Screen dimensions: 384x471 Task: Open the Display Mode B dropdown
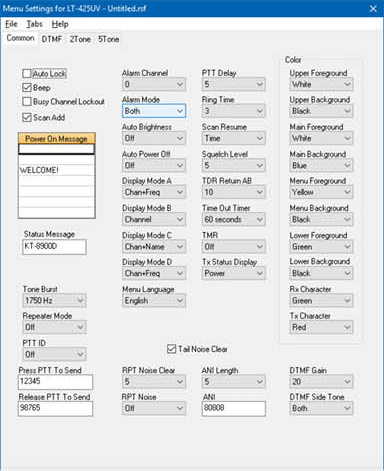(x=154, y=219)
